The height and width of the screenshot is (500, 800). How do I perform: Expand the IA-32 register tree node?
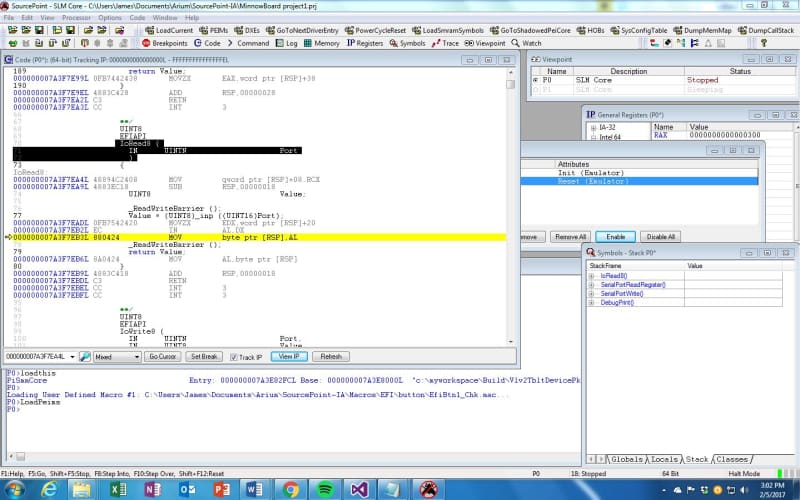pyautogui.click(x=593, y=128)
